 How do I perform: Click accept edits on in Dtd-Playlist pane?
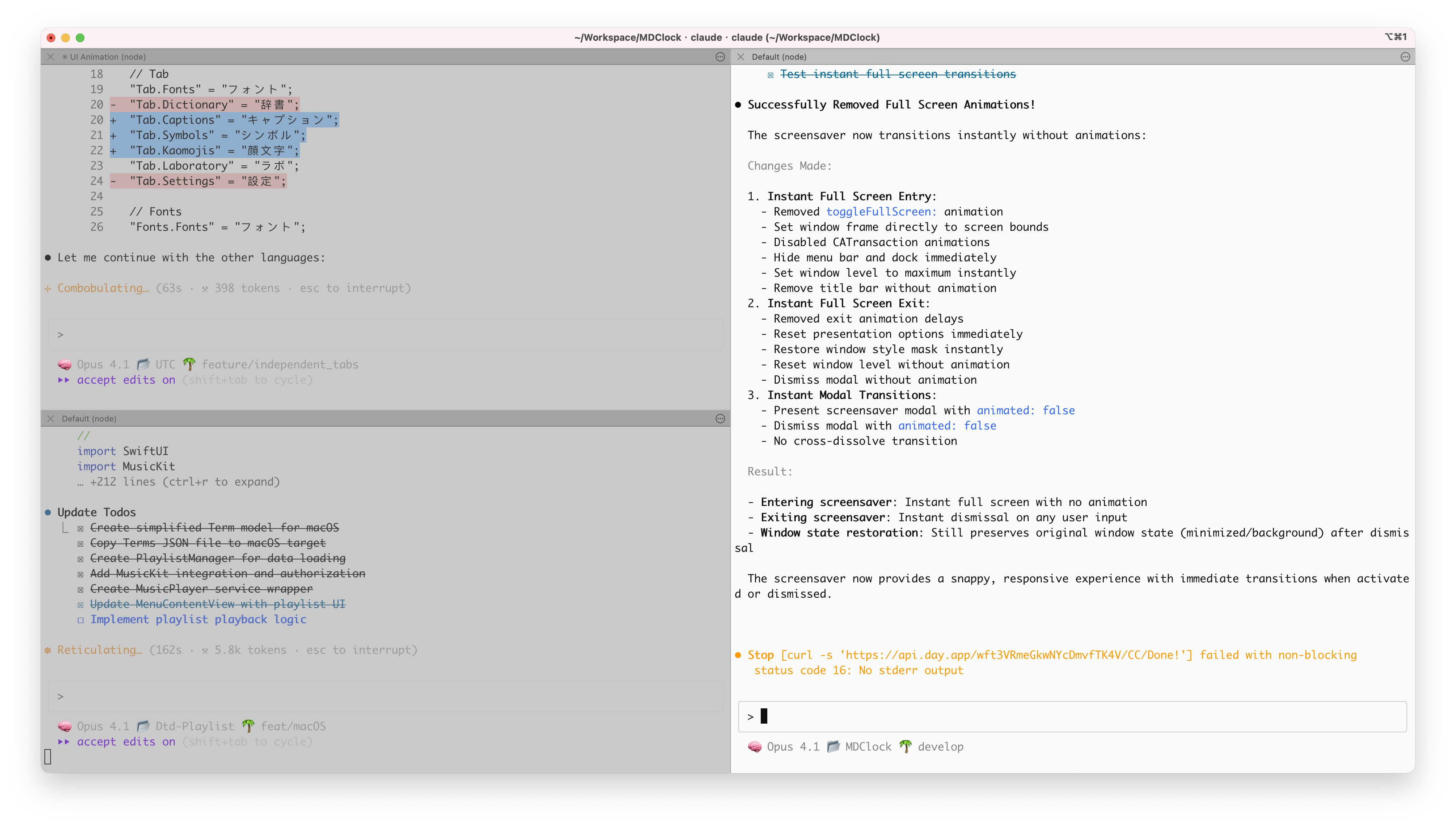point(126,742)
